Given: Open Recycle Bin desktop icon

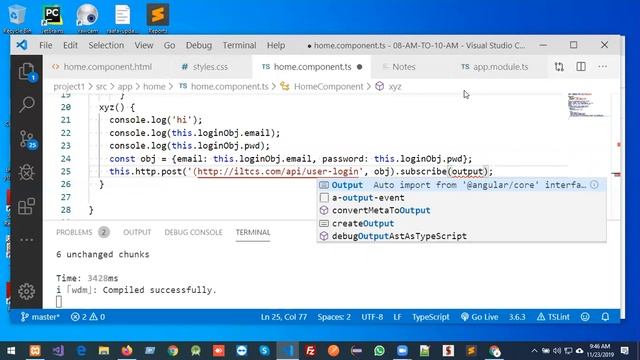Looking at the screenshot, I should click(17, 18).
